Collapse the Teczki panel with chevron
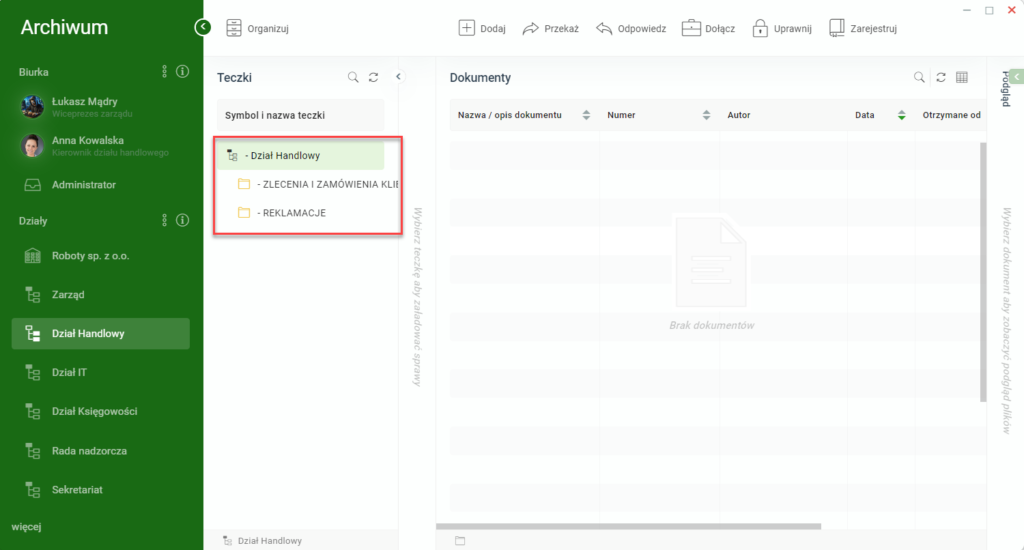The image size is (1024, 550). pos(398,77)
